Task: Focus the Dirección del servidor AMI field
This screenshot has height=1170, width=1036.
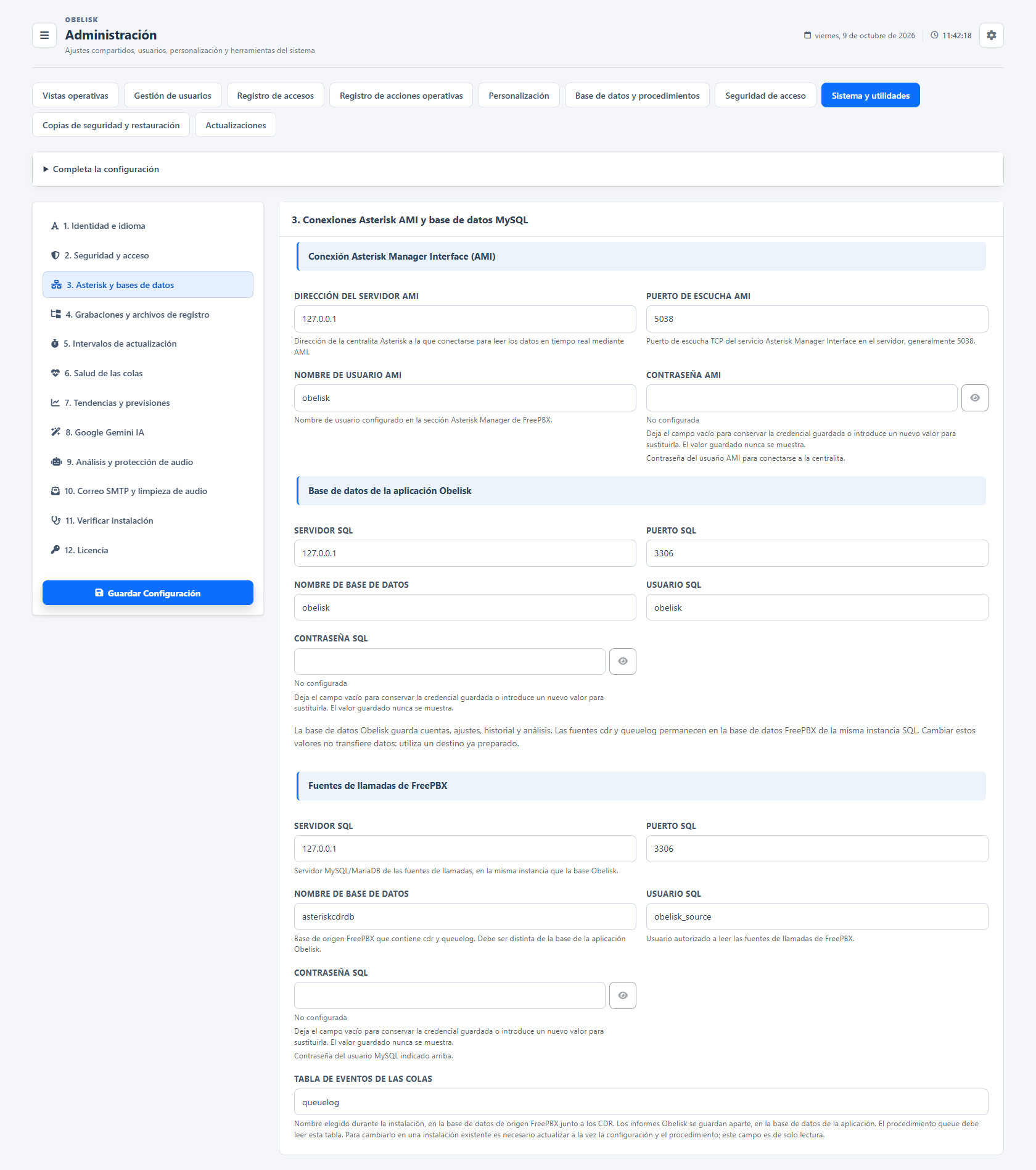Action: [465, 319]
